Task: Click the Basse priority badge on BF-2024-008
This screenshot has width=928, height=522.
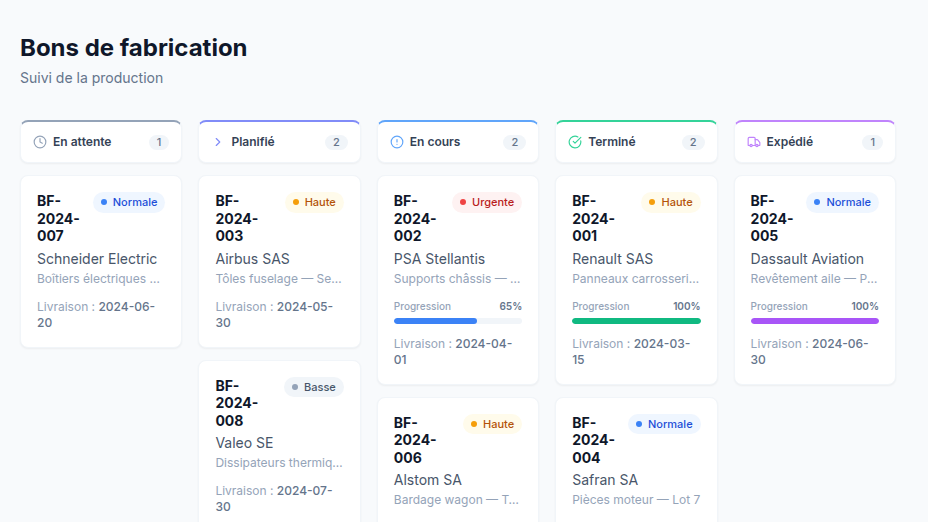Action: pos(314,387)
